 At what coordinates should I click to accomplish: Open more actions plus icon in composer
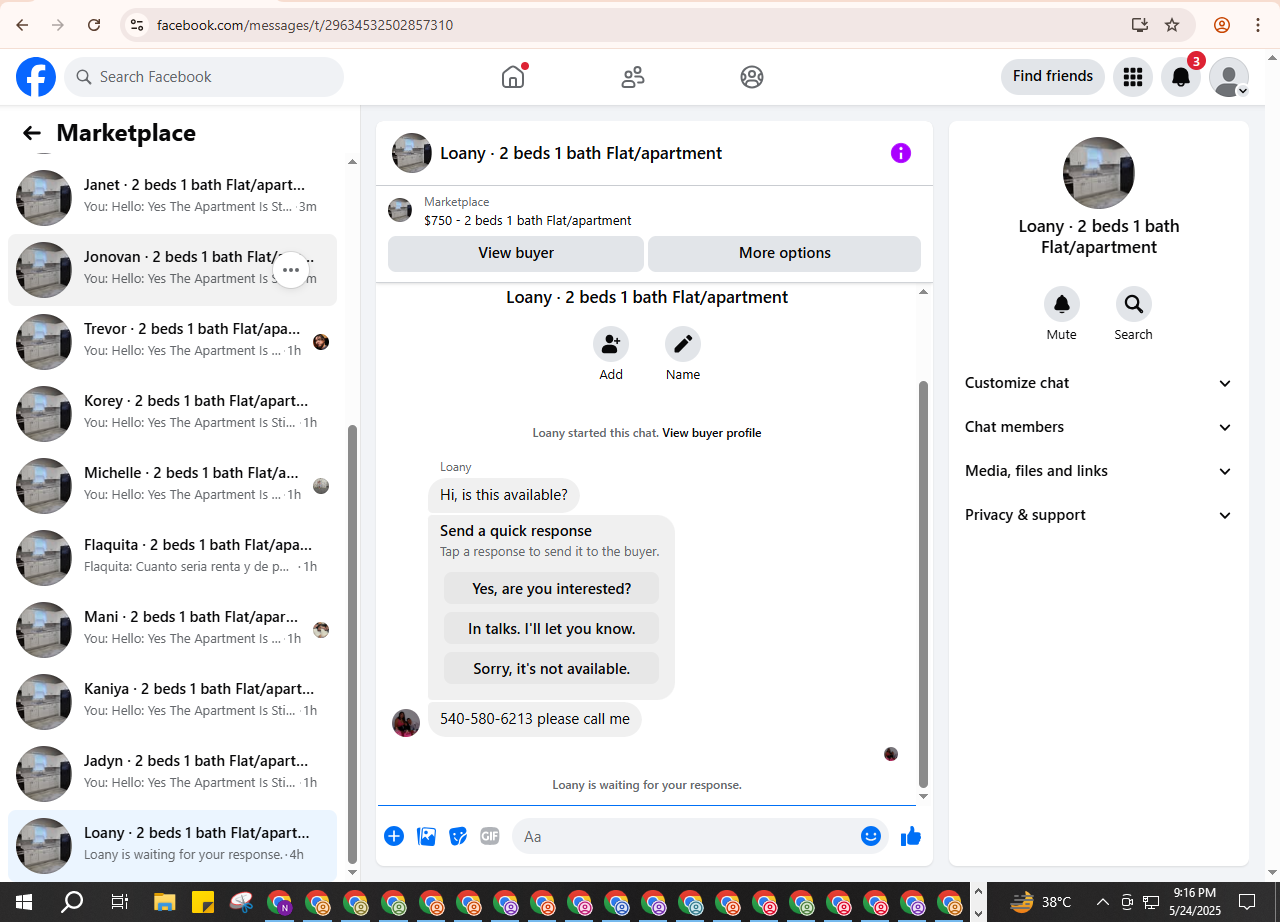click(394, 836)
